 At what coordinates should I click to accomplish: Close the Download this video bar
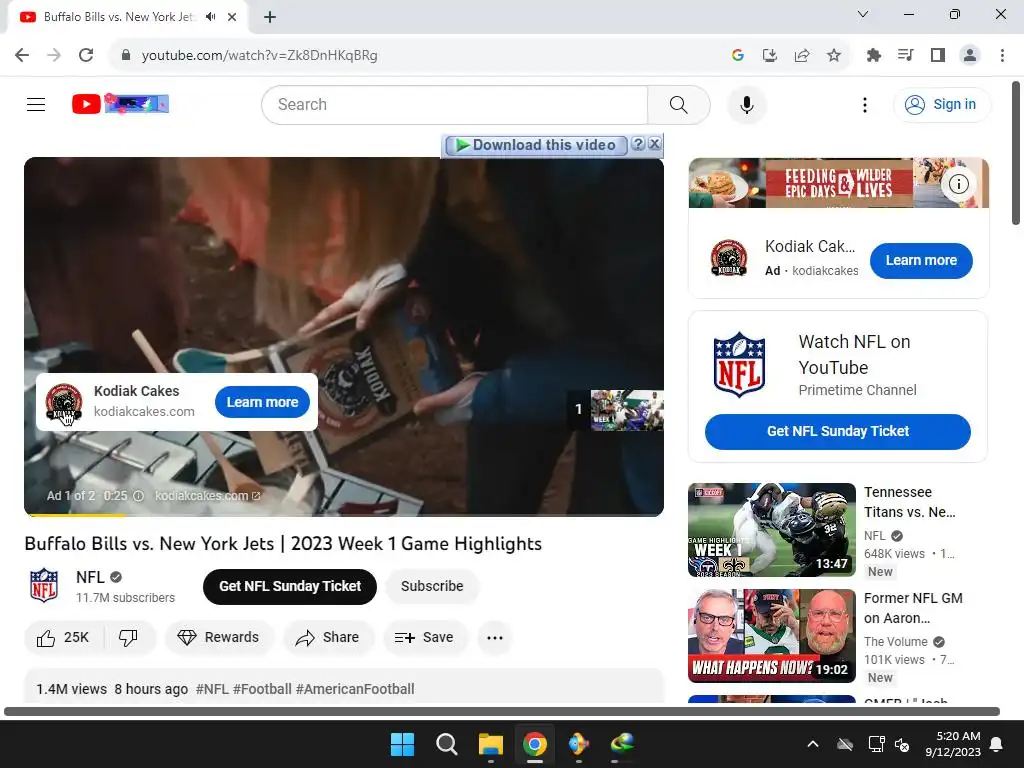click(654, 144)
